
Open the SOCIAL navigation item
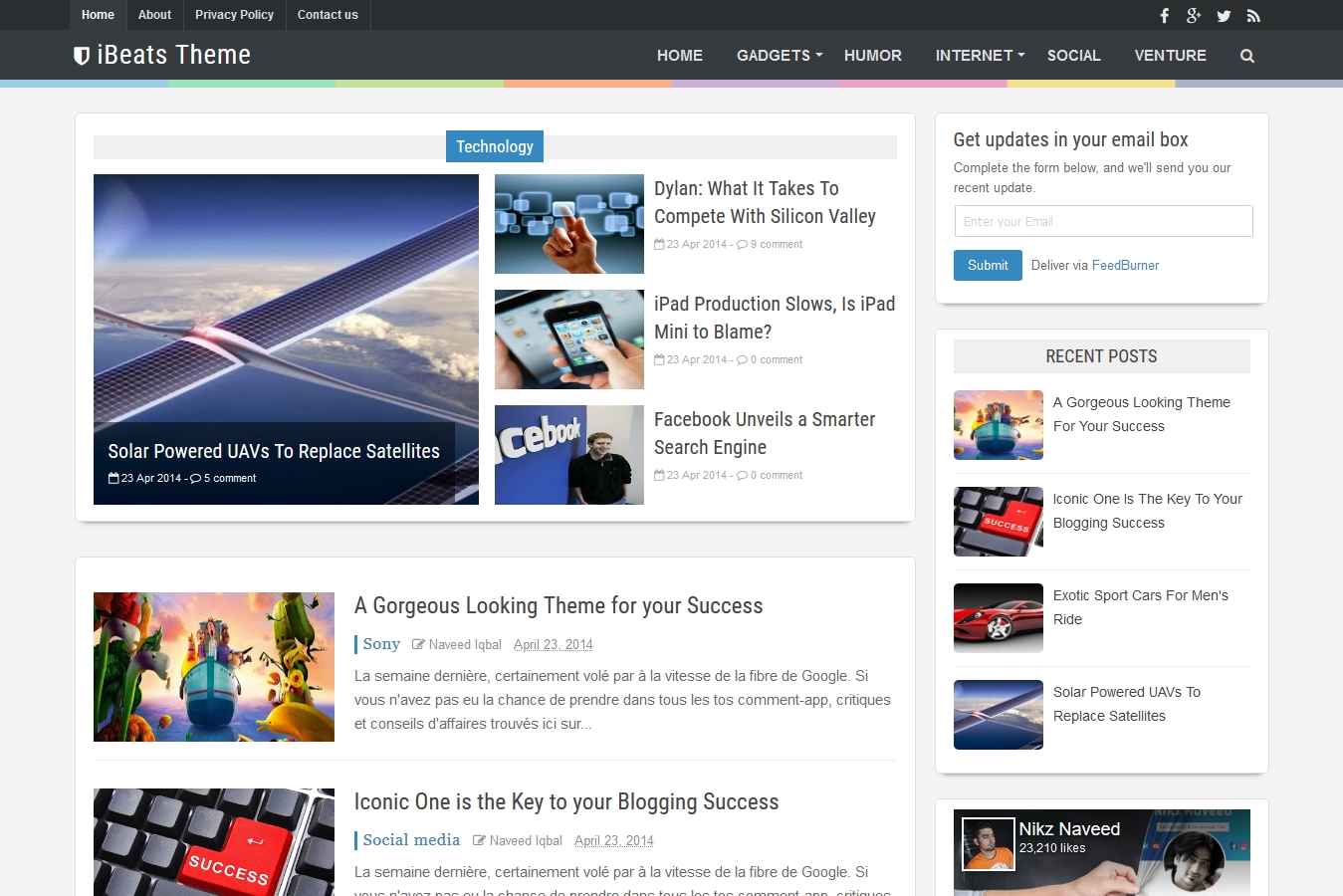coord(1074,56)
